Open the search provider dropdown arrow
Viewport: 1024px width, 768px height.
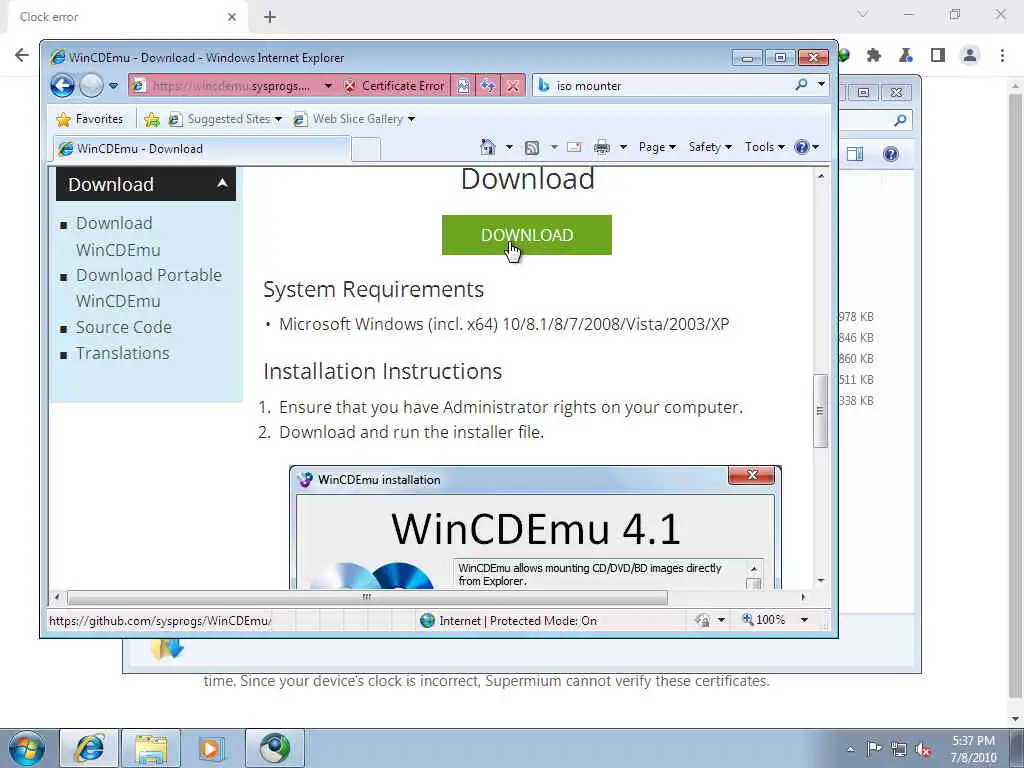(821, 85)
